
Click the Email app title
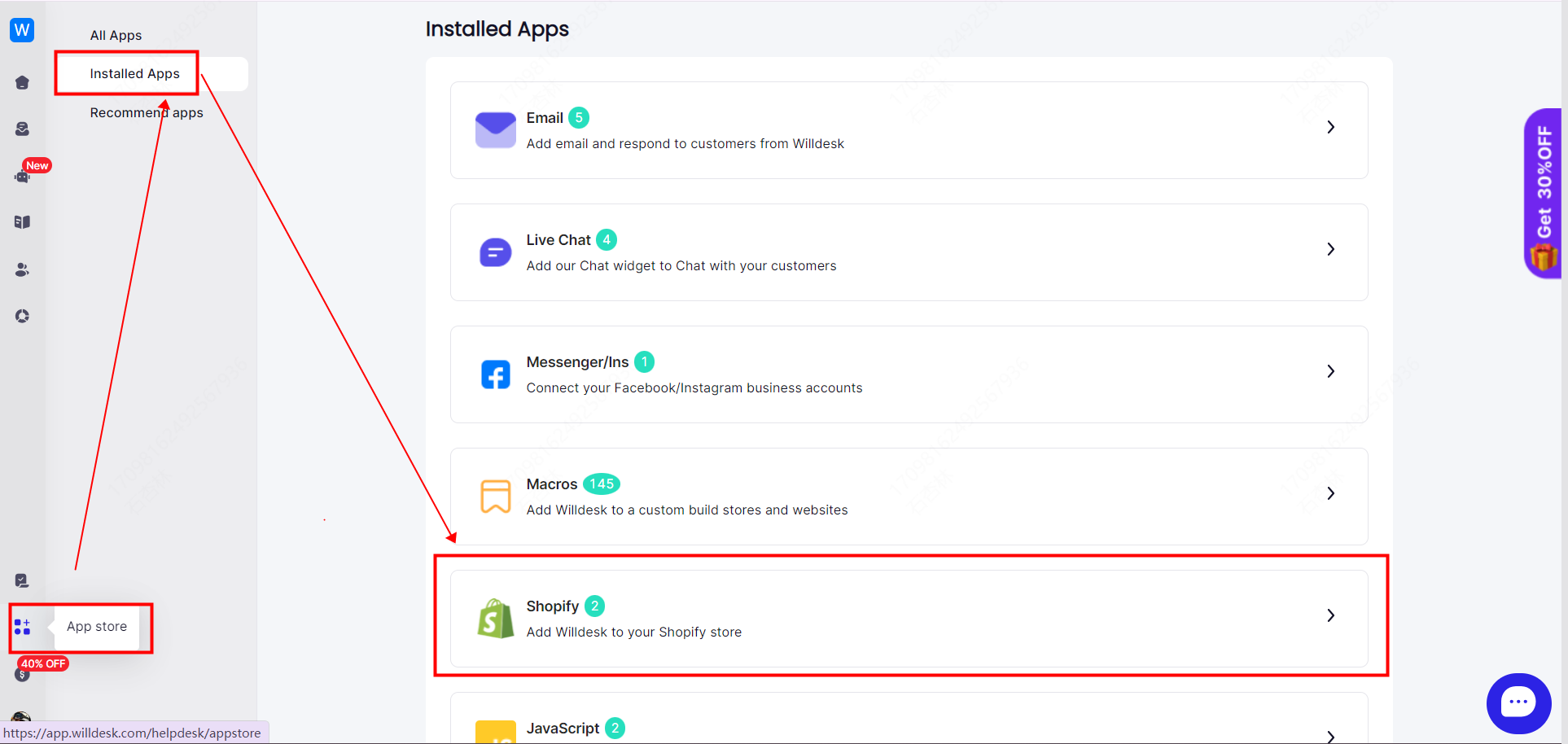(545, 118)
